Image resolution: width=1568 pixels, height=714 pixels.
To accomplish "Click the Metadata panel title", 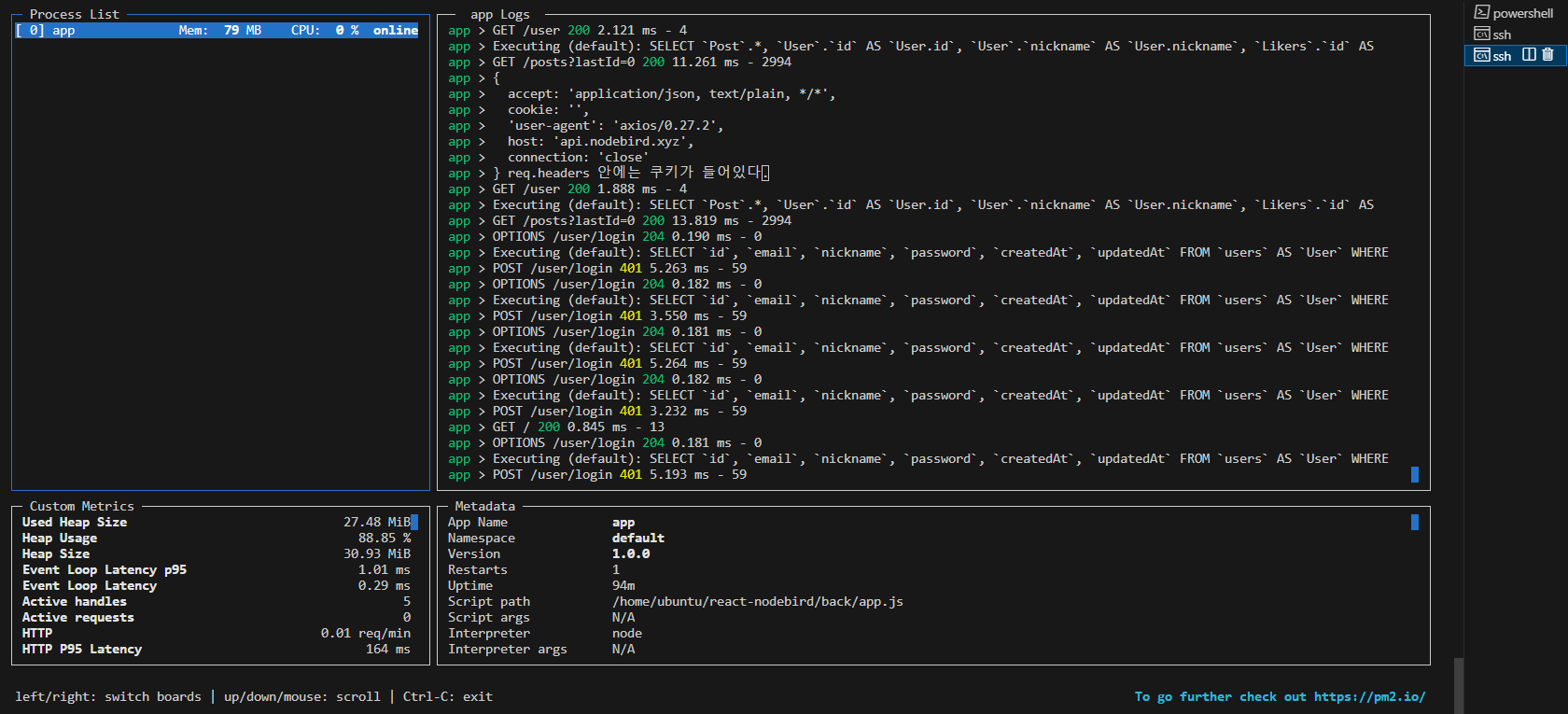I will 484,507.
